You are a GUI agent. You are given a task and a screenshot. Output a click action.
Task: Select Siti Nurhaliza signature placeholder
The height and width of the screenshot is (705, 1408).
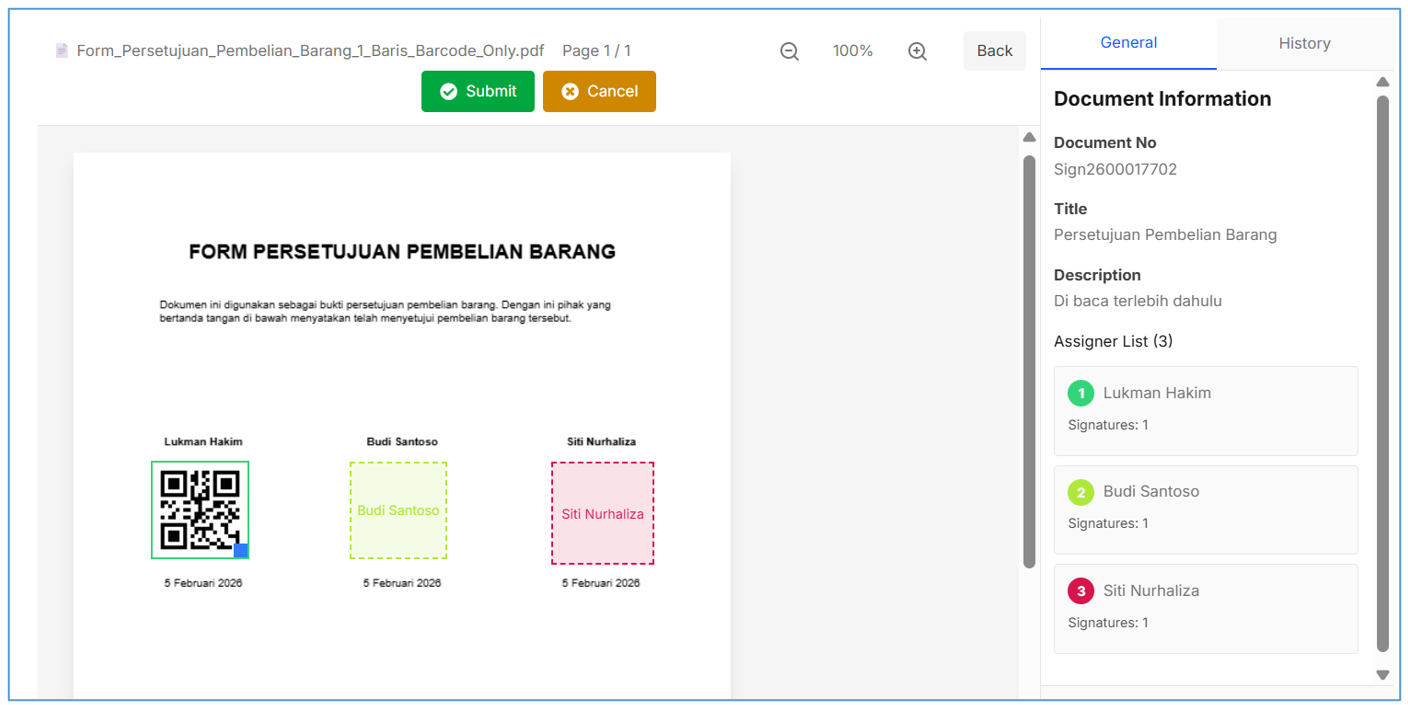pyautogui.click(x=602, y=513)
